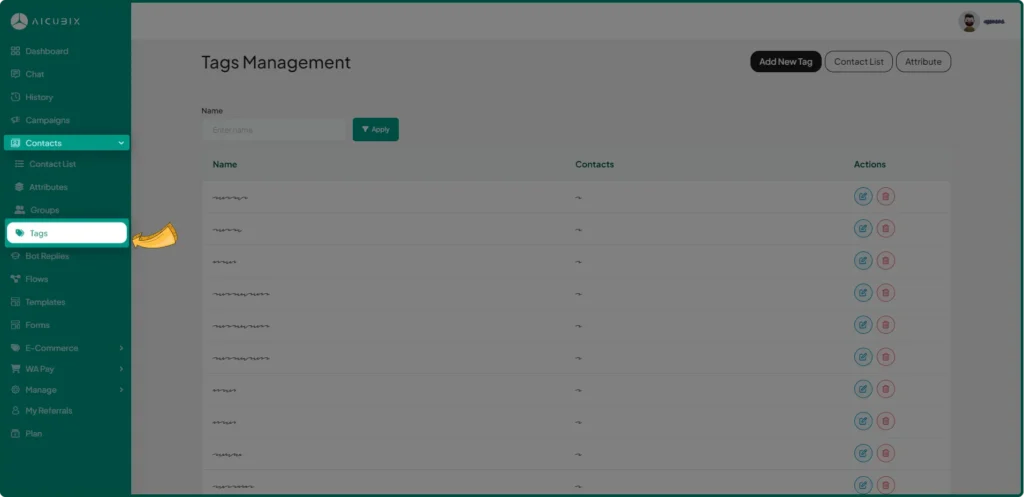
Task: Click the Add New Tag button
Action: pyautogui.click(x=785, y=62)
